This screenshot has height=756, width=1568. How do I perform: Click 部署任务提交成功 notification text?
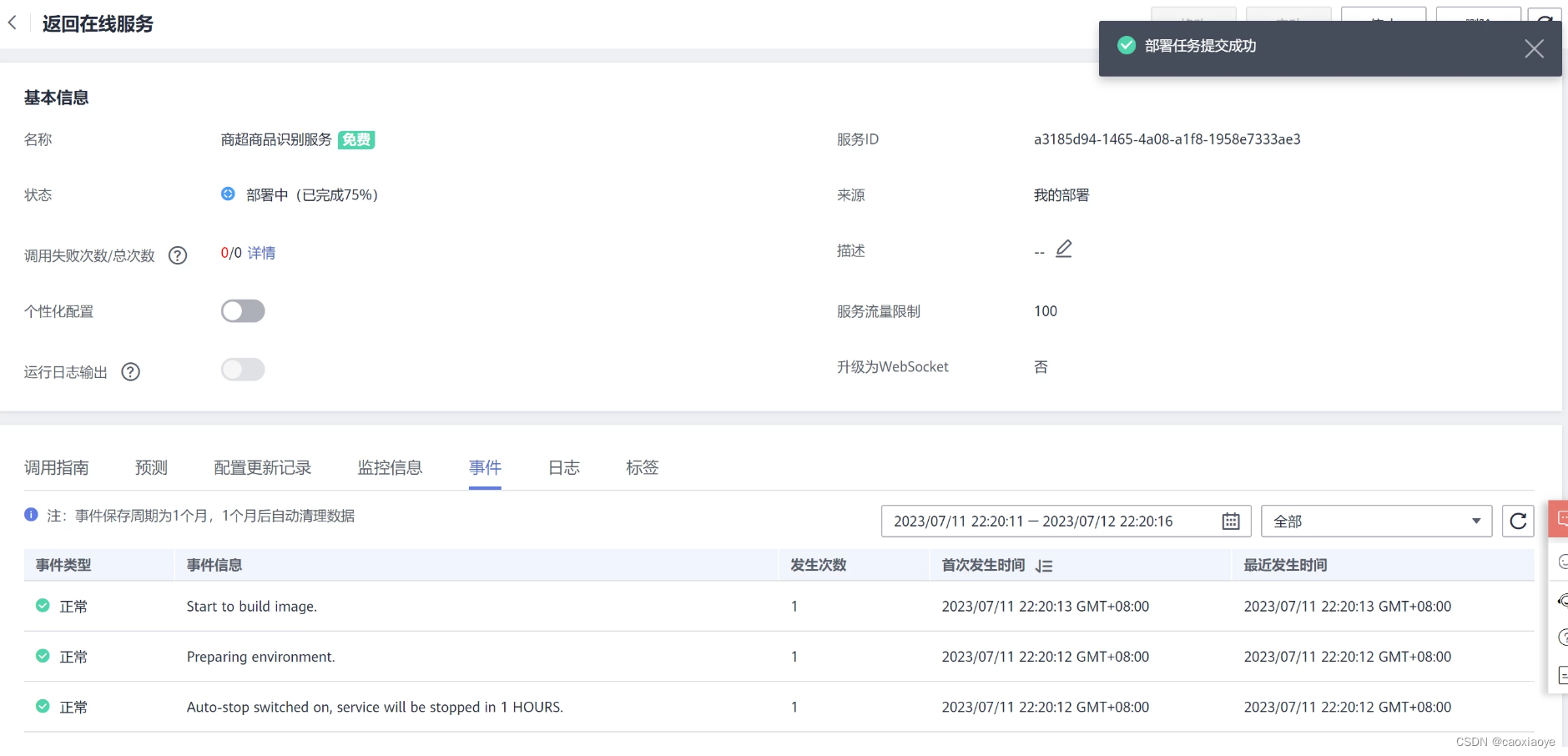[x=1200, y=46]
